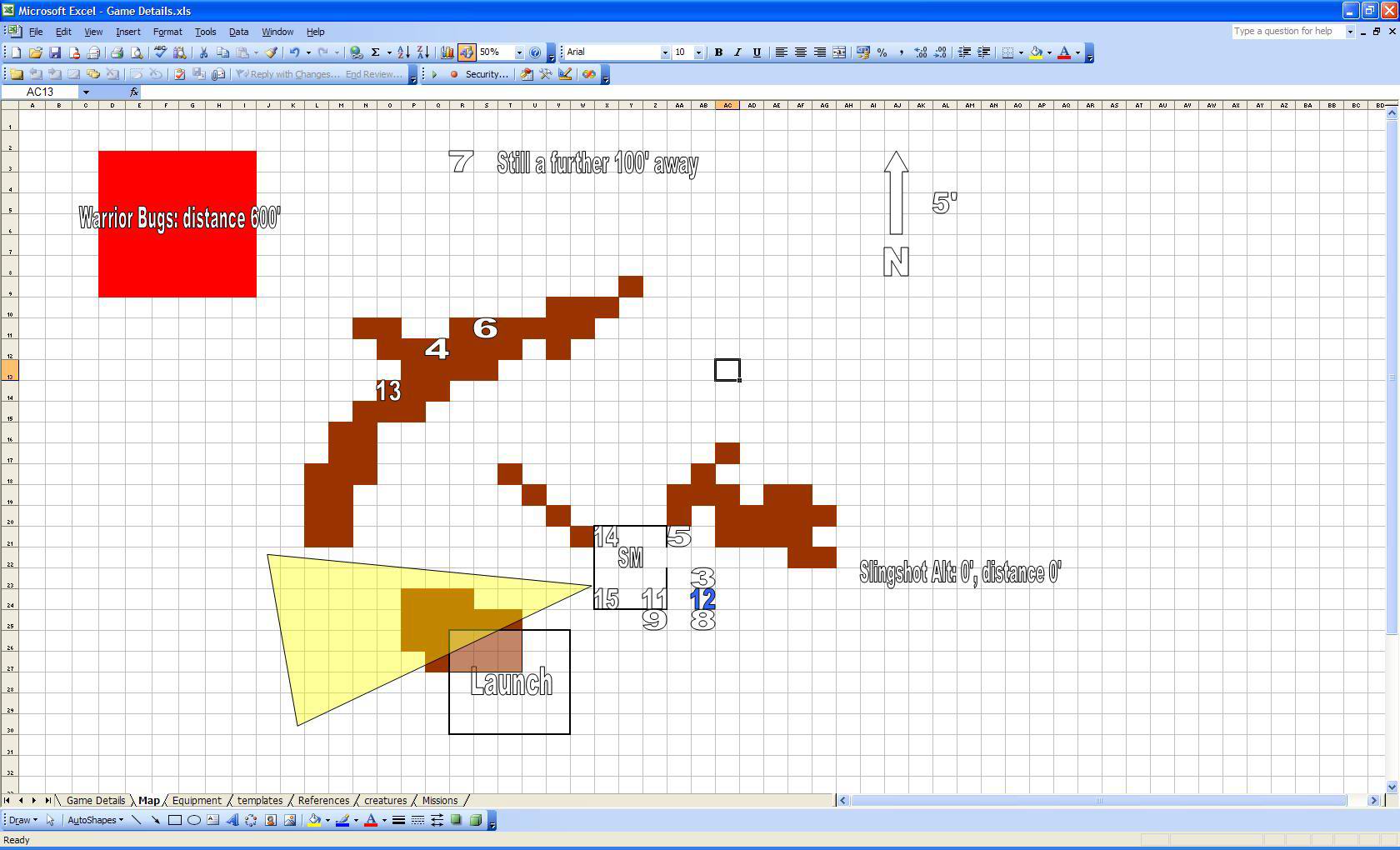This screenshot has height=850, width=1400.
Task: Click Reply with Changes button
Action: (287, 74)
